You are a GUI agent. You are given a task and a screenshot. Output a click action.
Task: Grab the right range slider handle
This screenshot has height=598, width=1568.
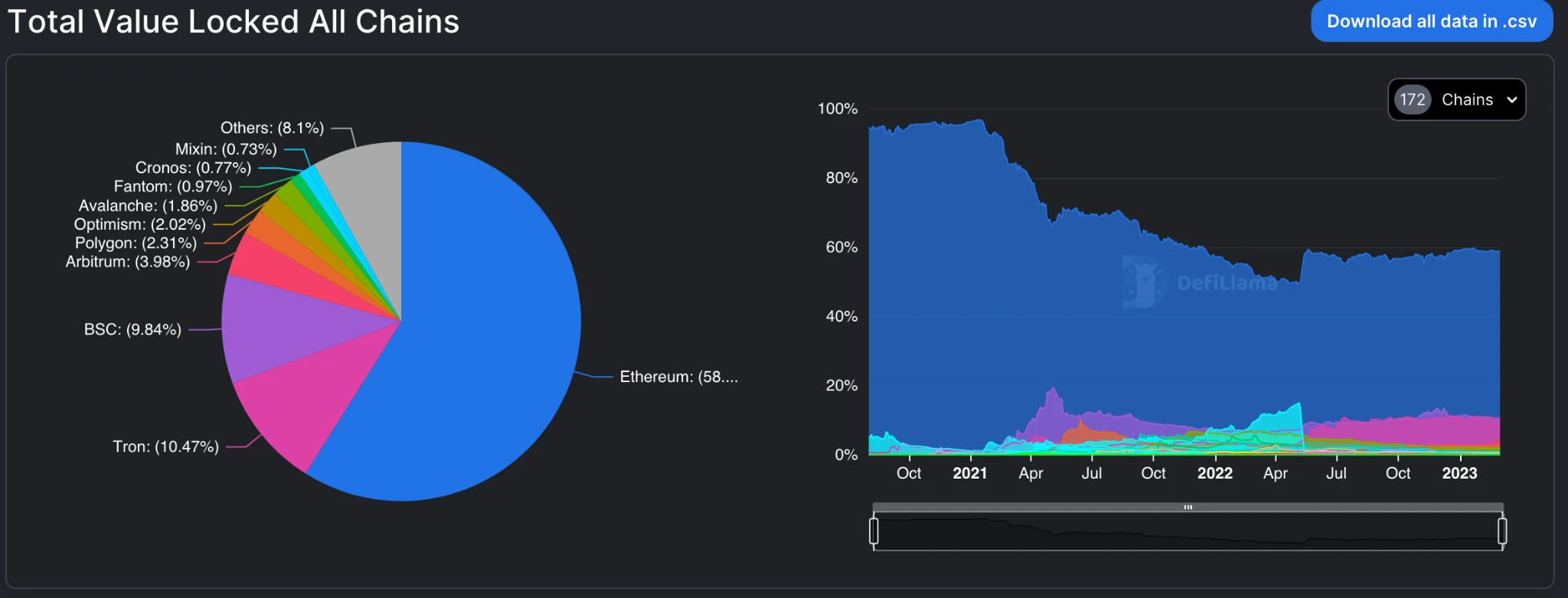pyautogui.click(x=1502, y=531)
